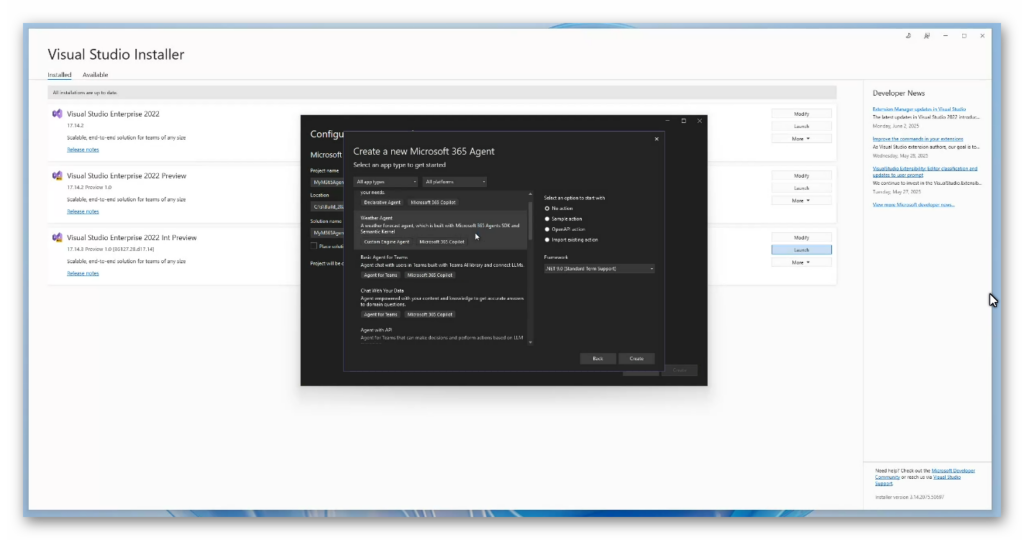
Task: Maximize the dark Configure project window
Action: (684, 121)
